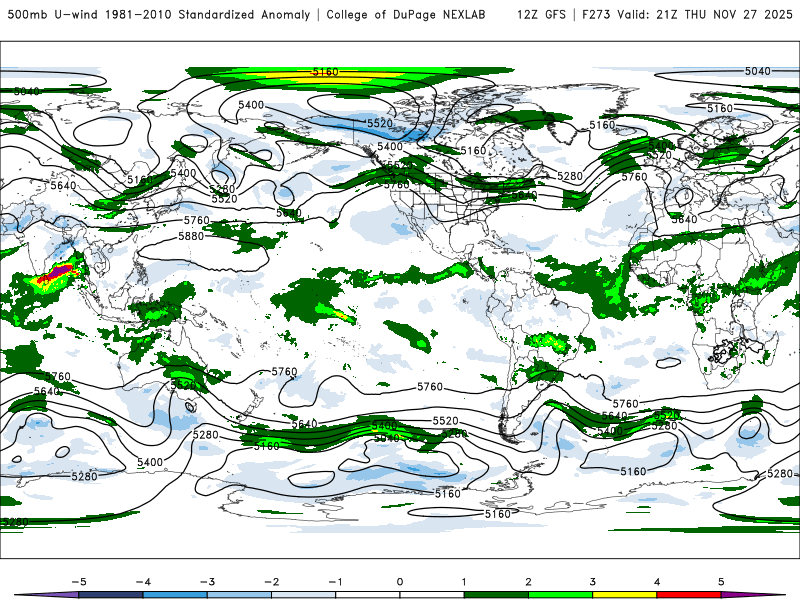Click the colorbar label "3"

coord(593,582)
